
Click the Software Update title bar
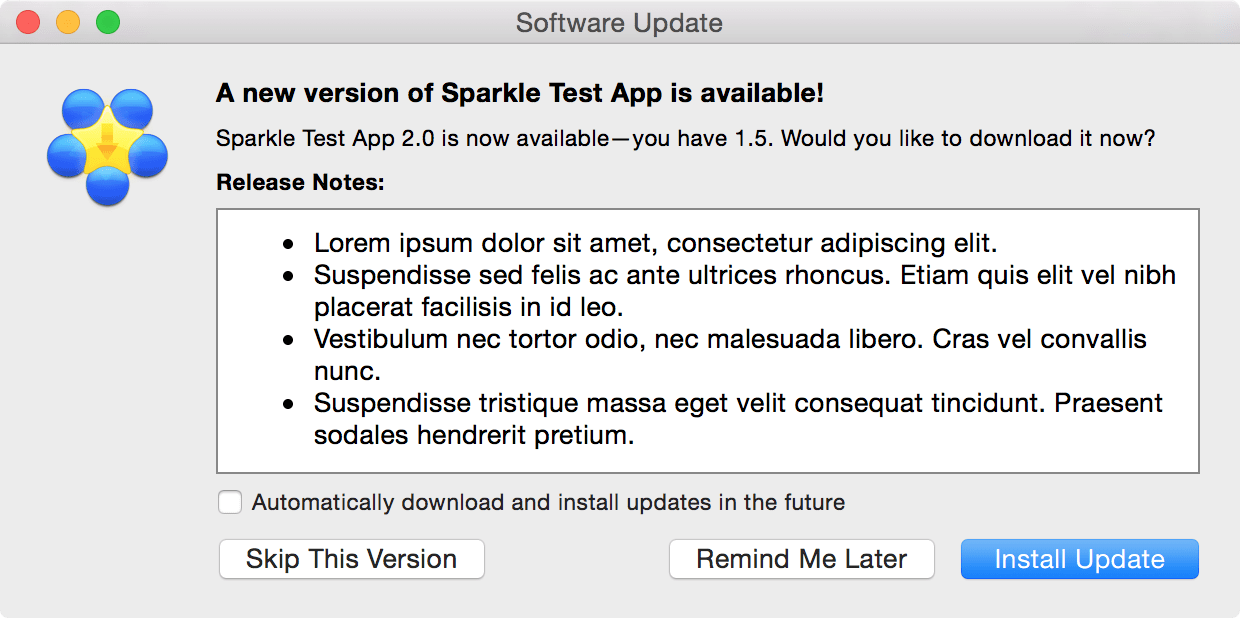pos(619,22)
